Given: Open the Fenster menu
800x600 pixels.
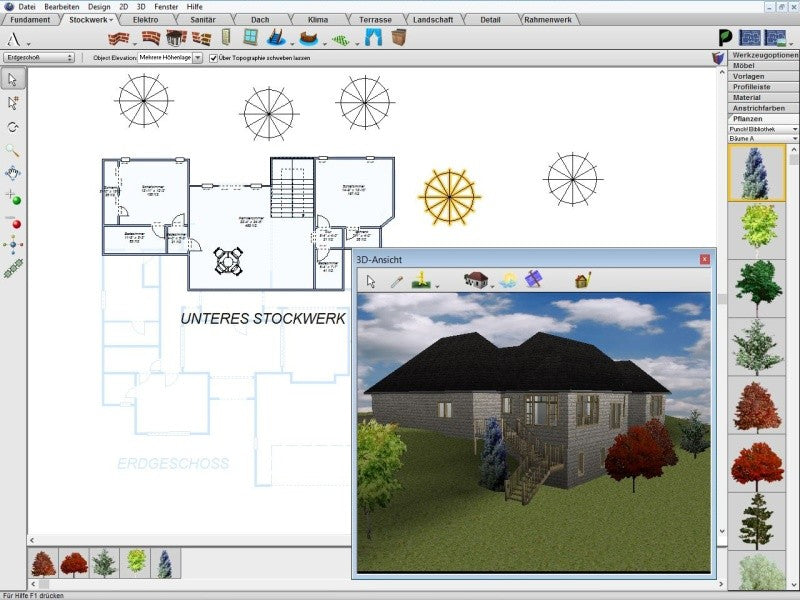Looking at the screenshot, I should pyautogui.click(x=166, y=7).
